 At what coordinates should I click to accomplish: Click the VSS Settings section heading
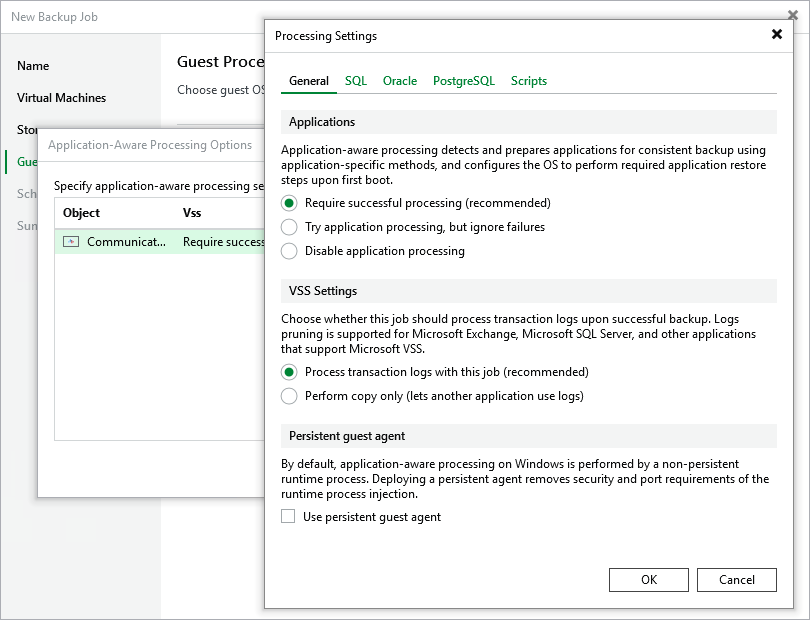coord(323,291)
